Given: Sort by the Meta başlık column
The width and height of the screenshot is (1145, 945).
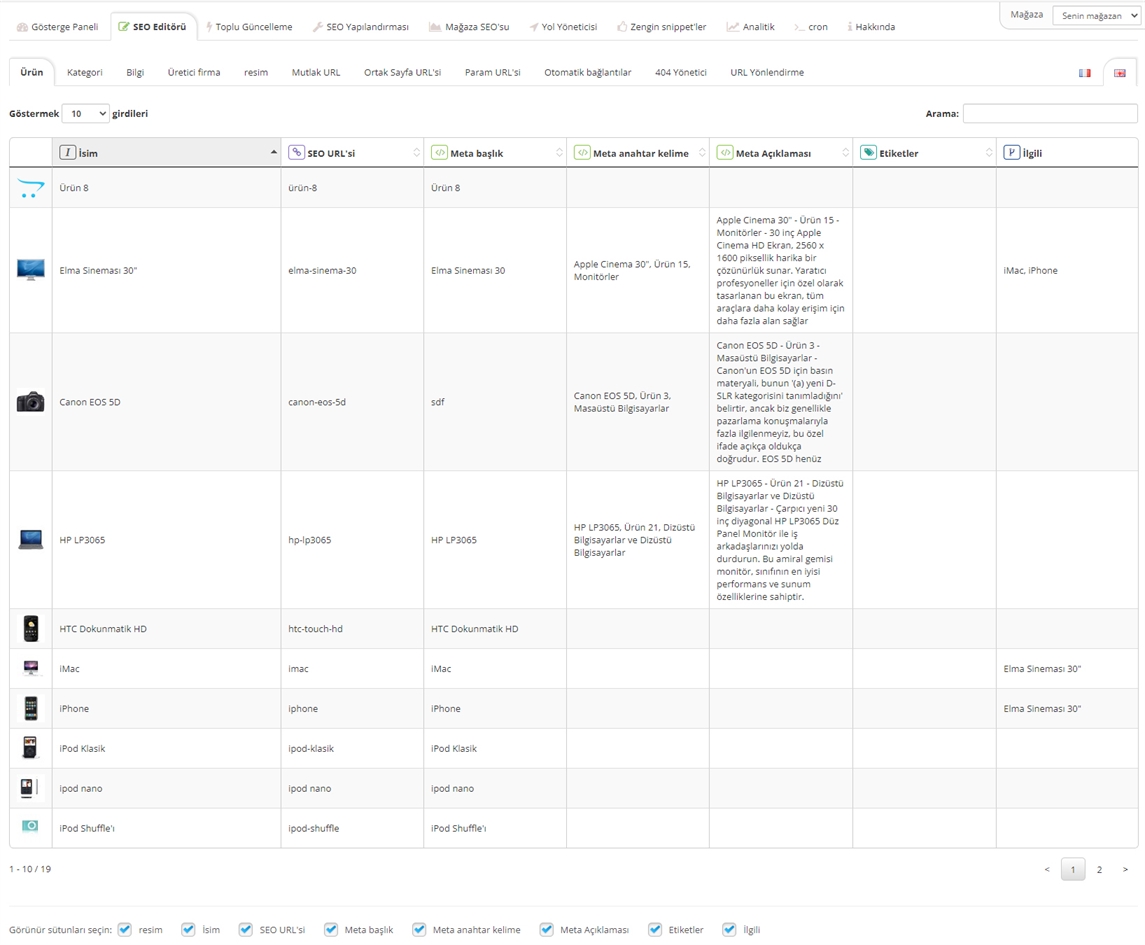Looking at the screenshot, I should coord(495,153).
